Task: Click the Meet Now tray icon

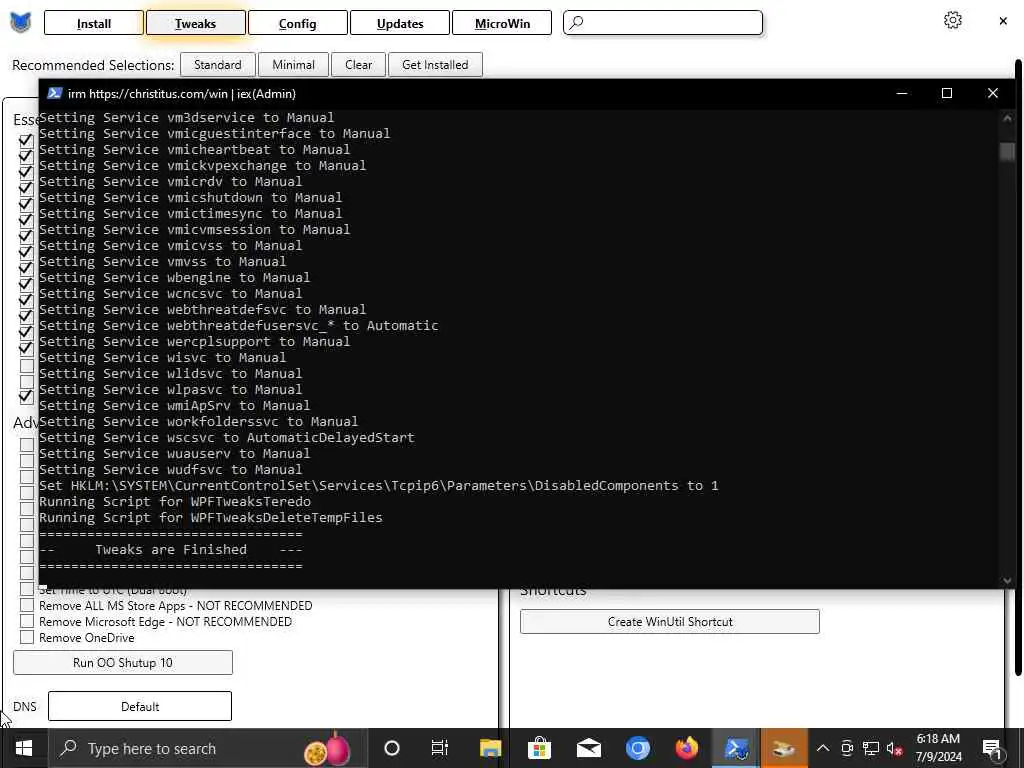Action: [847, 748]
